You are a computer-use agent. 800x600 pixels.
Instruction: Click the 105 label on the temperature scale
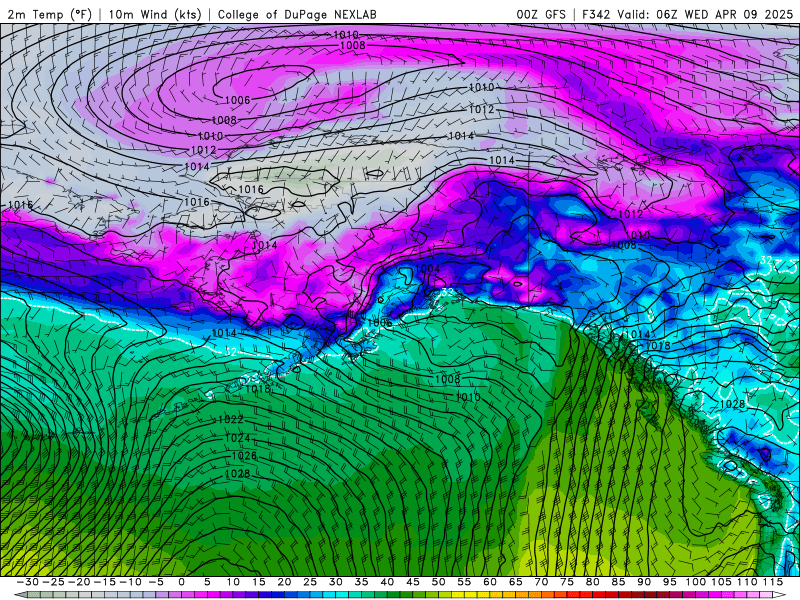point(721,582)
